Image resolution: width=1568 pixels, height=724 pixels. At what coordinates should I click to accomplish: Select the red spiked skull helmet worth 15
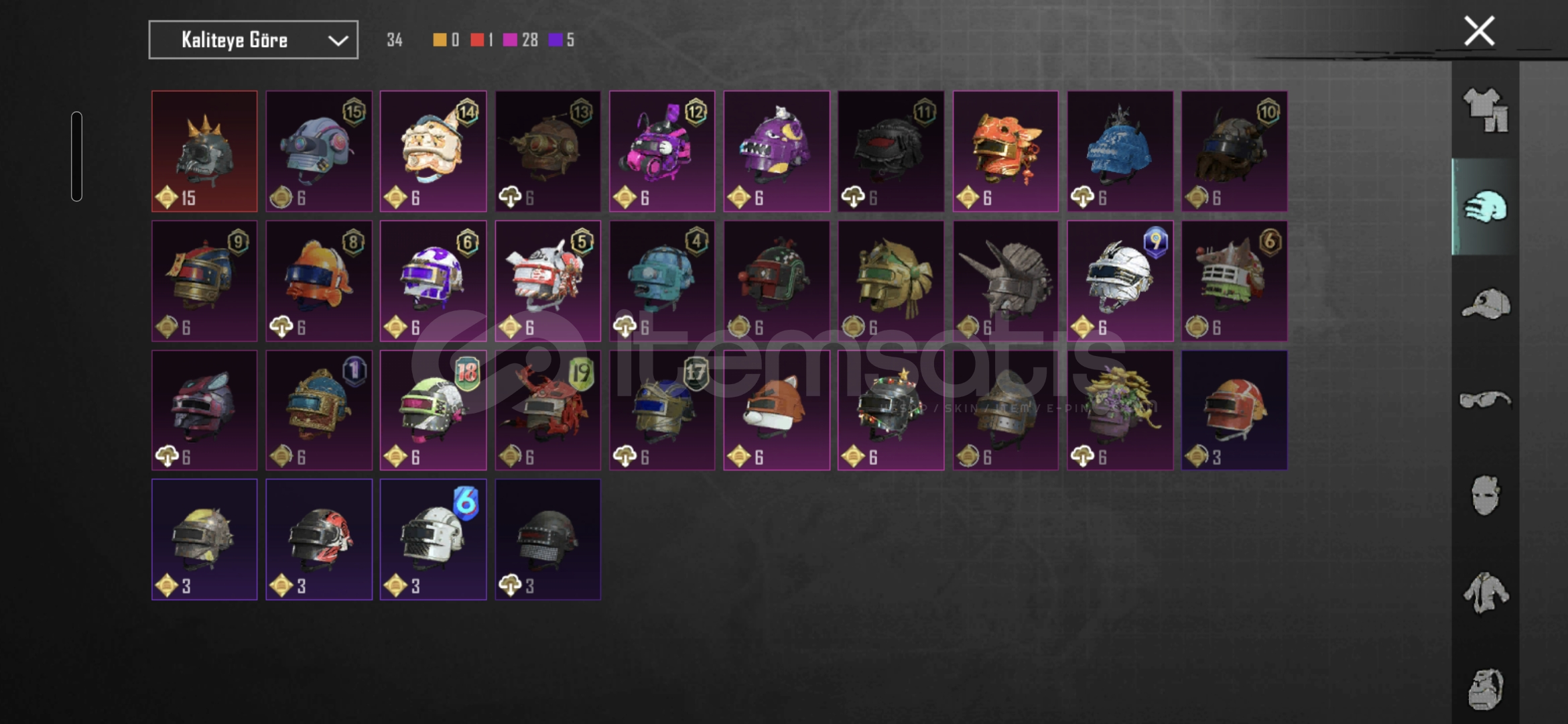coord(204,152)
